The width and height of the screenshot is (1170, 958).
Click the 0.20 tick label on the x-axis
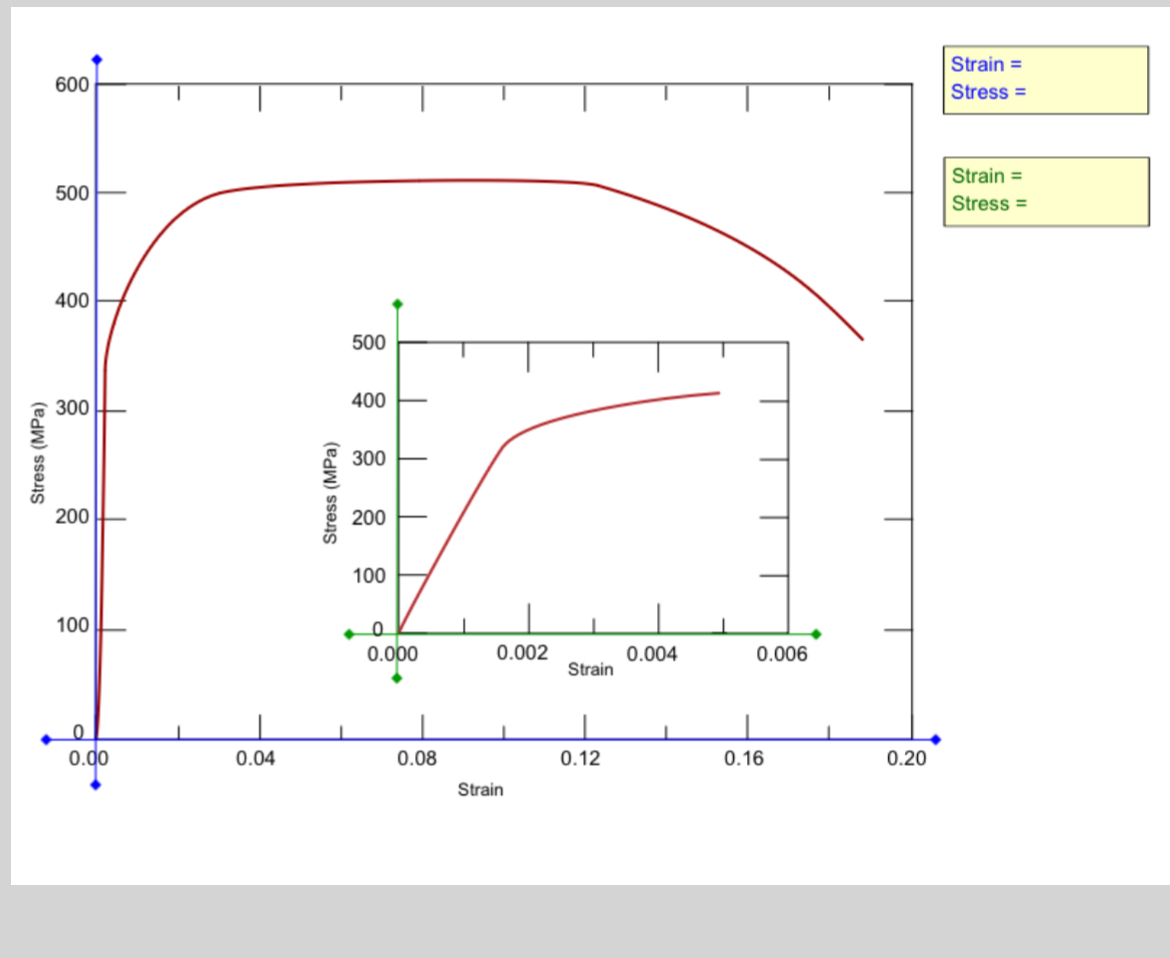(x=908, y=758)
